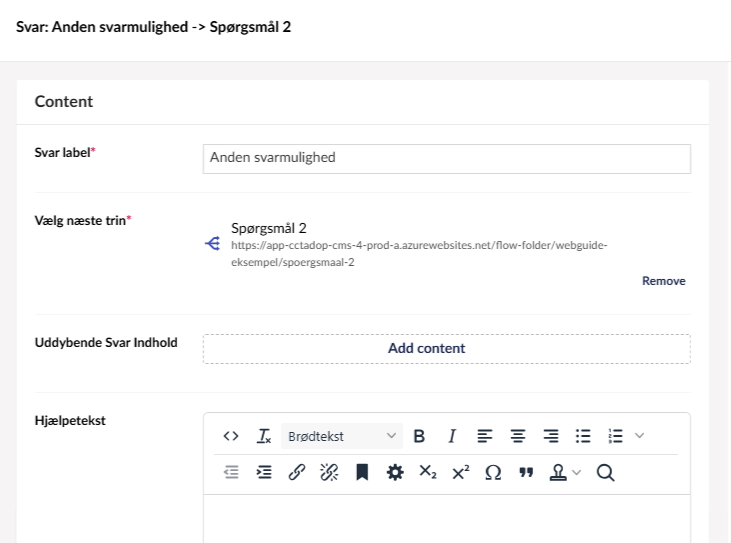Image resolution: width=731 pixels, height=543 pixels.
Task: Click the Svar label text field
Action: (446, 158)
